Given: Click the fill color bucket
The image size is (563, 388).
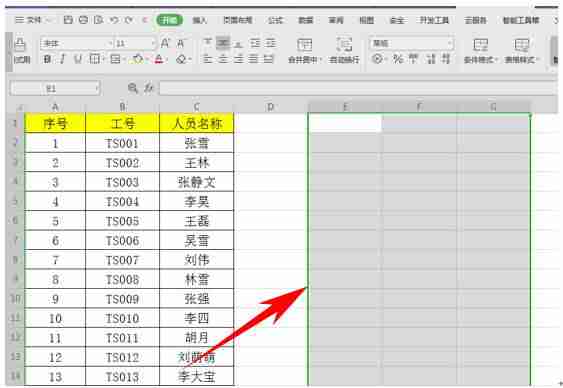Looking at the screenshot, I should (x=138, y=59).
